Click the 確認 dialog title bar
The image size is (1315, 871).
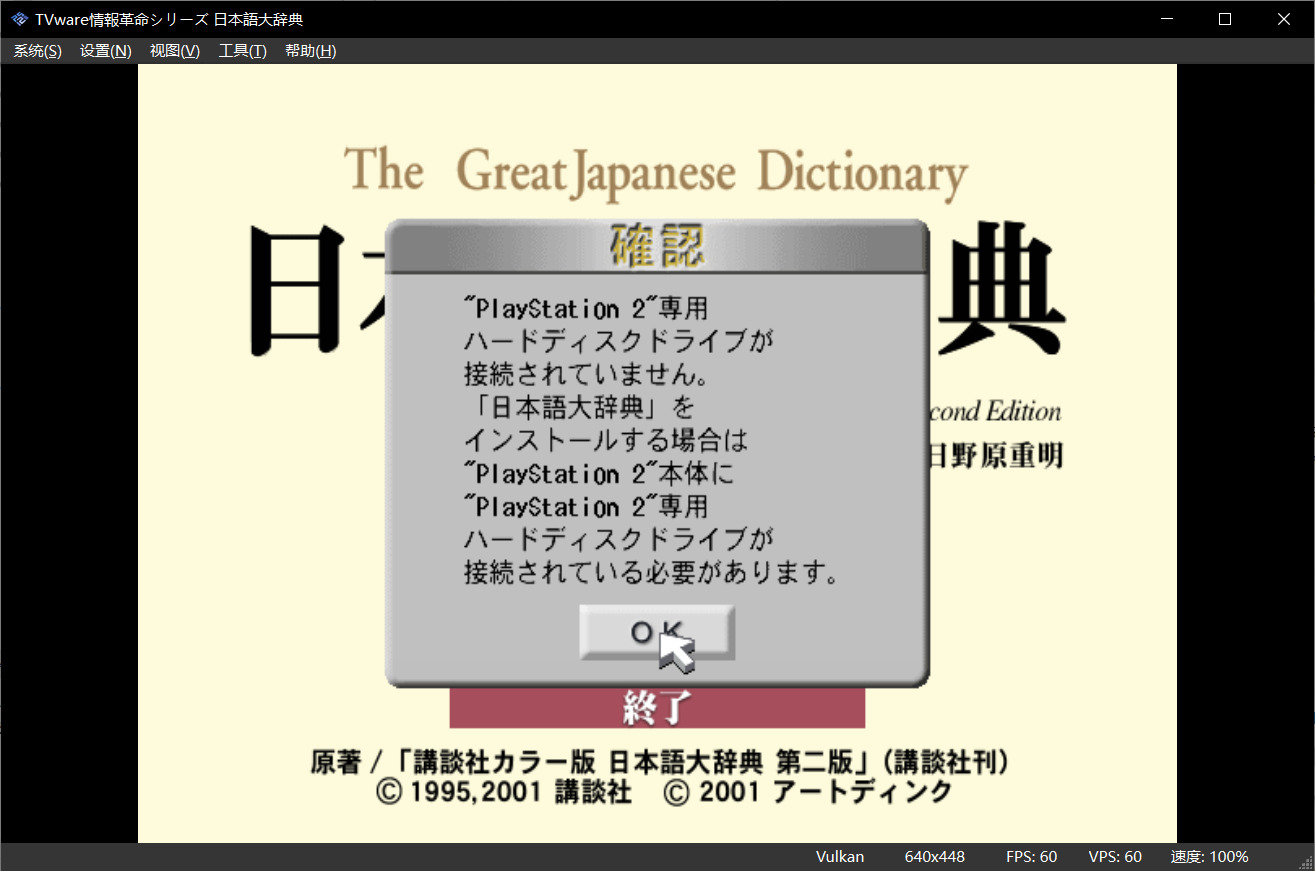(656, 246)
